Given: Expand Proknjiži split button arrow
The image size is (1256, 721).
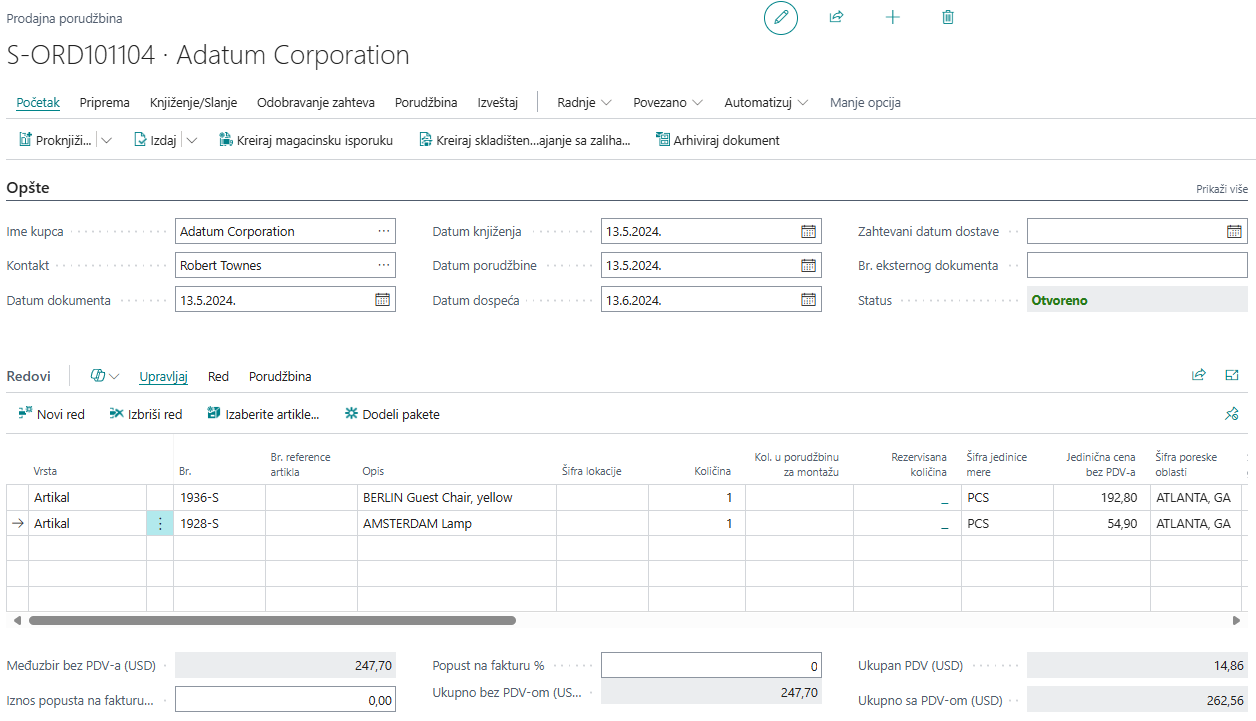Looking at the screenshot, I should coord(107,141).
